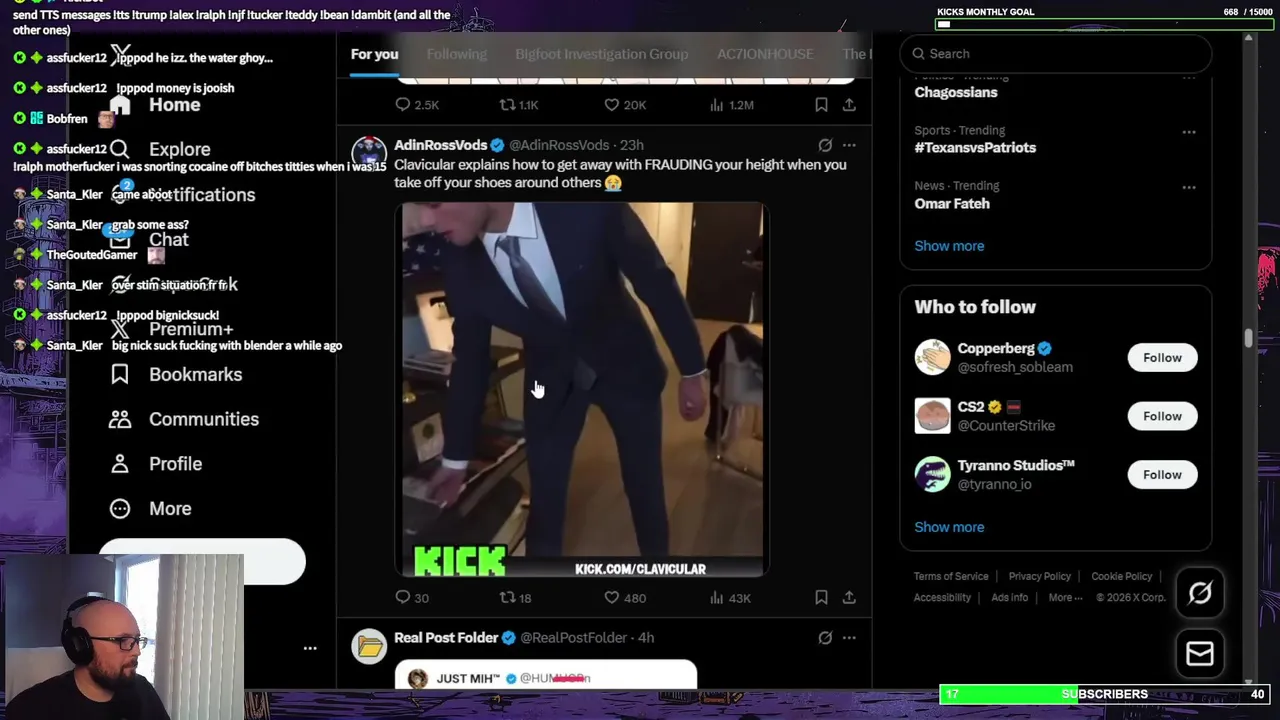Viewport: 1280px width, 720px height.
Task: Open more options on Real Post Folder post
Action: coord(849,637)
